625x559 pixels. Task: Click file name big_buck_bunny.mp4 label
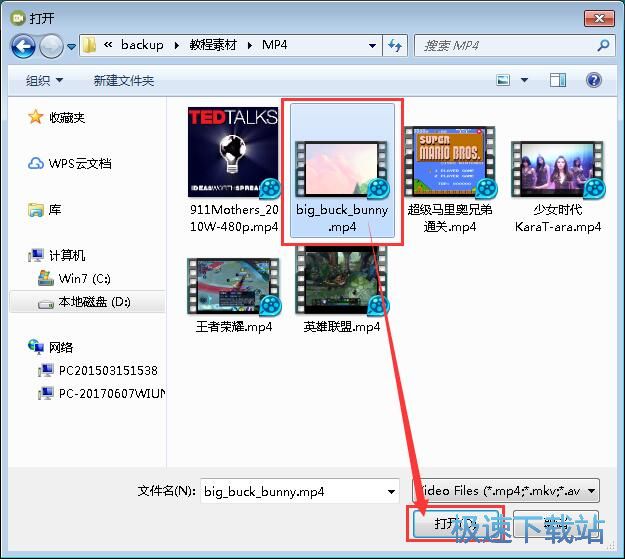point(342,218)
